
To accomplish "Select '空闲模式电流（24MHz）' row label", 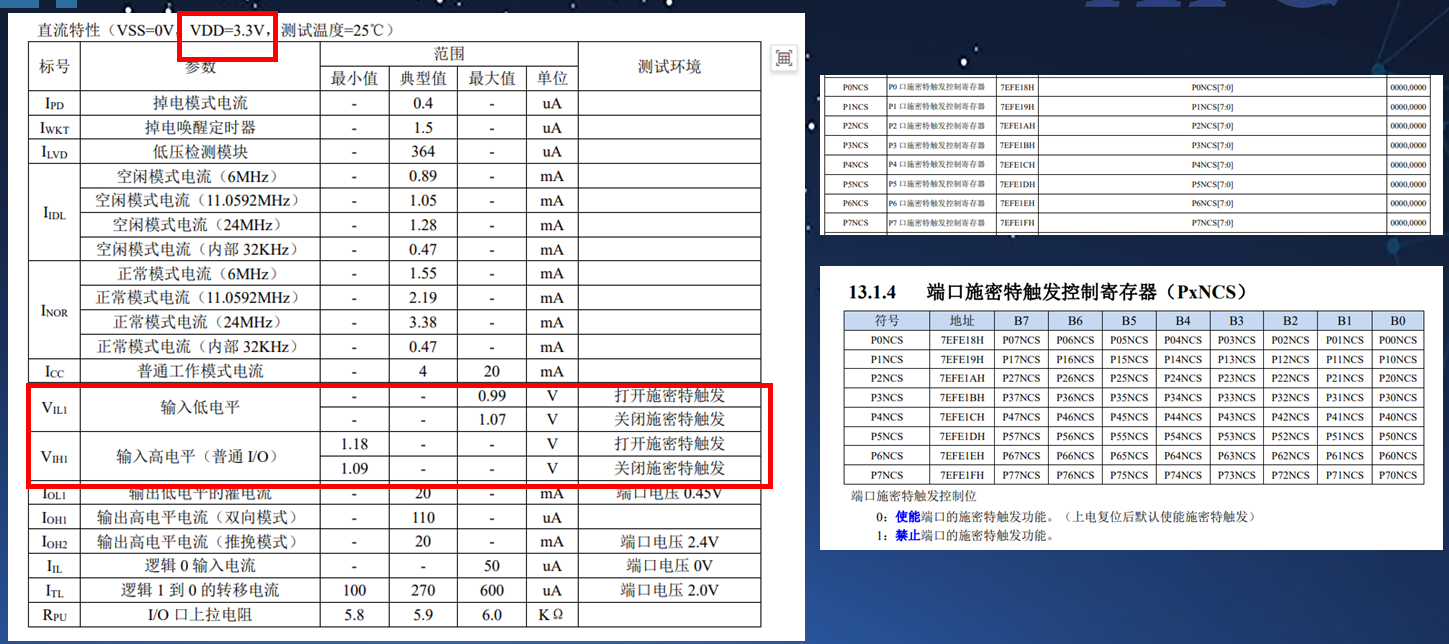I will 200,224.
